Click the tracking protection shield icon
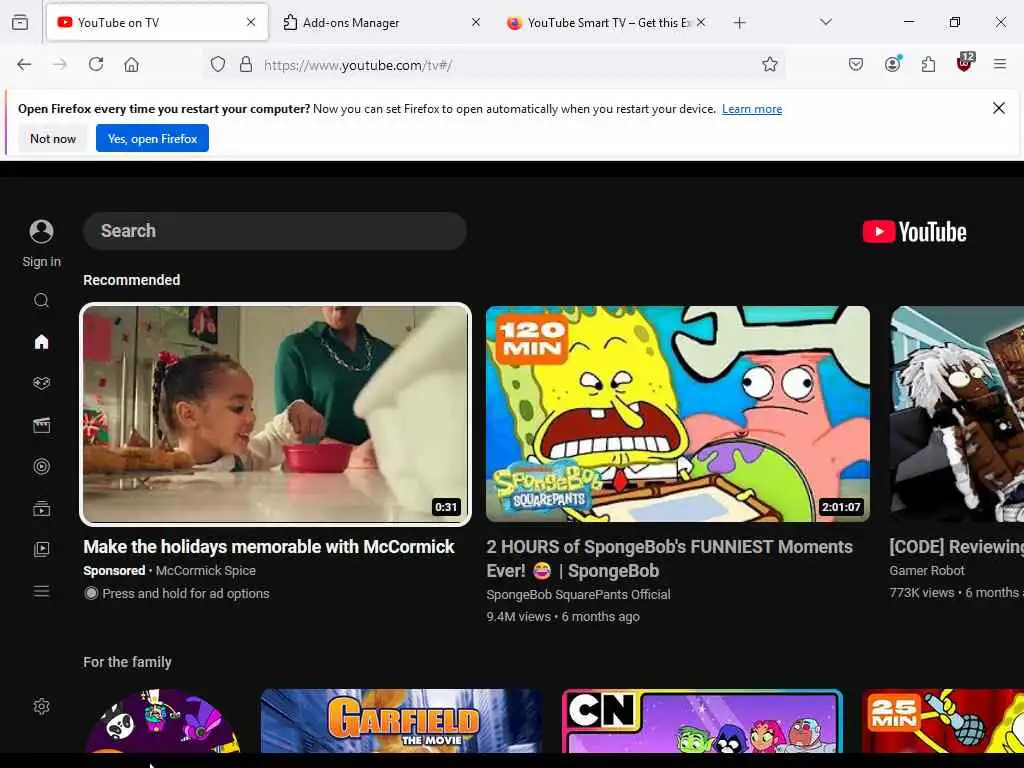 point(218,64)
